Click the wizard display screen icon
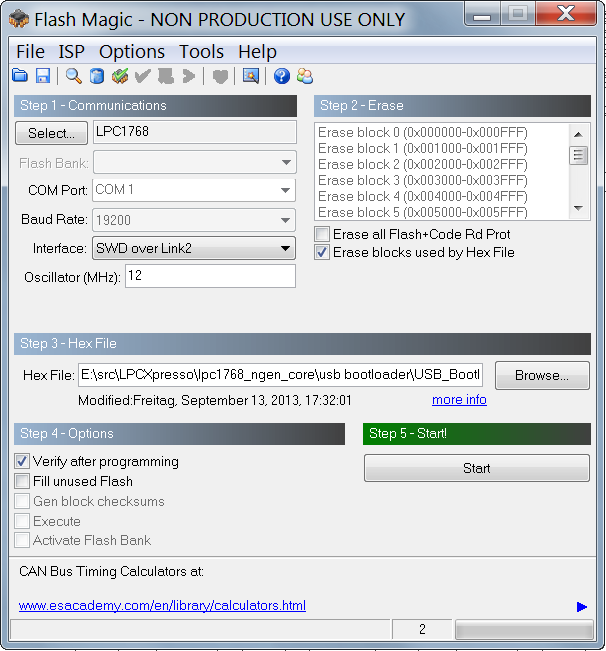The width and height of the screenshot is (606, 651). tap(251, 76)
